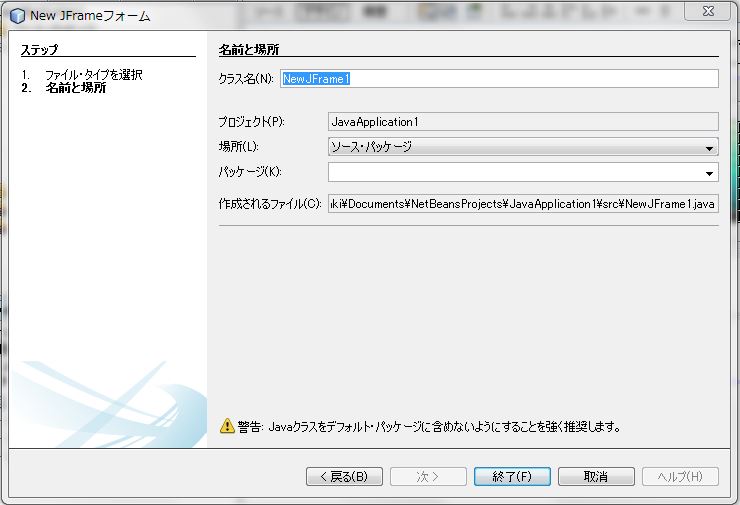Select step 1 ファイル・タイプを選択
The image size is (740, 505).
coord(93,75)
